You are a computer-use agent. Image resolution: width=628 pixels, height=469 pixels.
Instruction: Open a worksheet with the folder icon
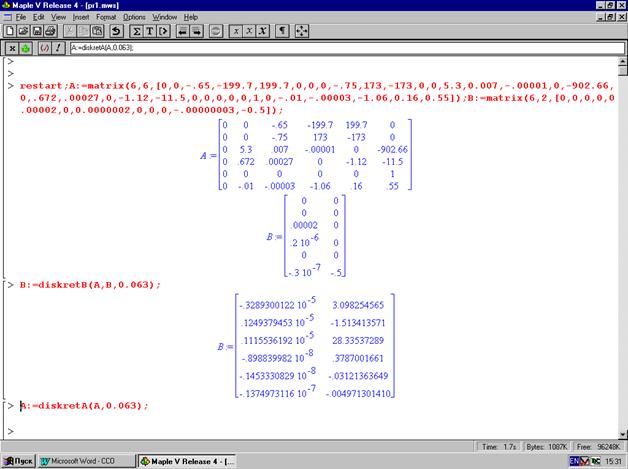[x=23, y=31]
